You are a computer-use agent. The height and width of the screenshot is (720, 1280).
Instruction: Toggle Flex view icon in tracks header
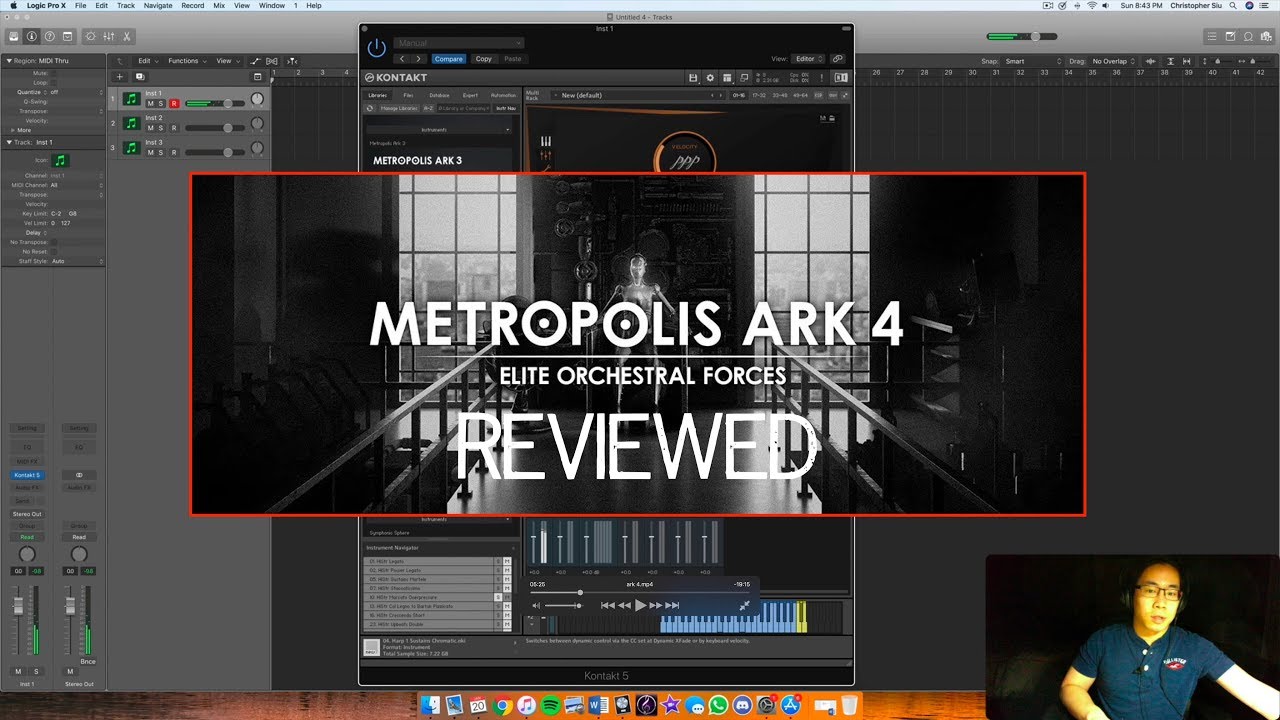click(271, 61)
